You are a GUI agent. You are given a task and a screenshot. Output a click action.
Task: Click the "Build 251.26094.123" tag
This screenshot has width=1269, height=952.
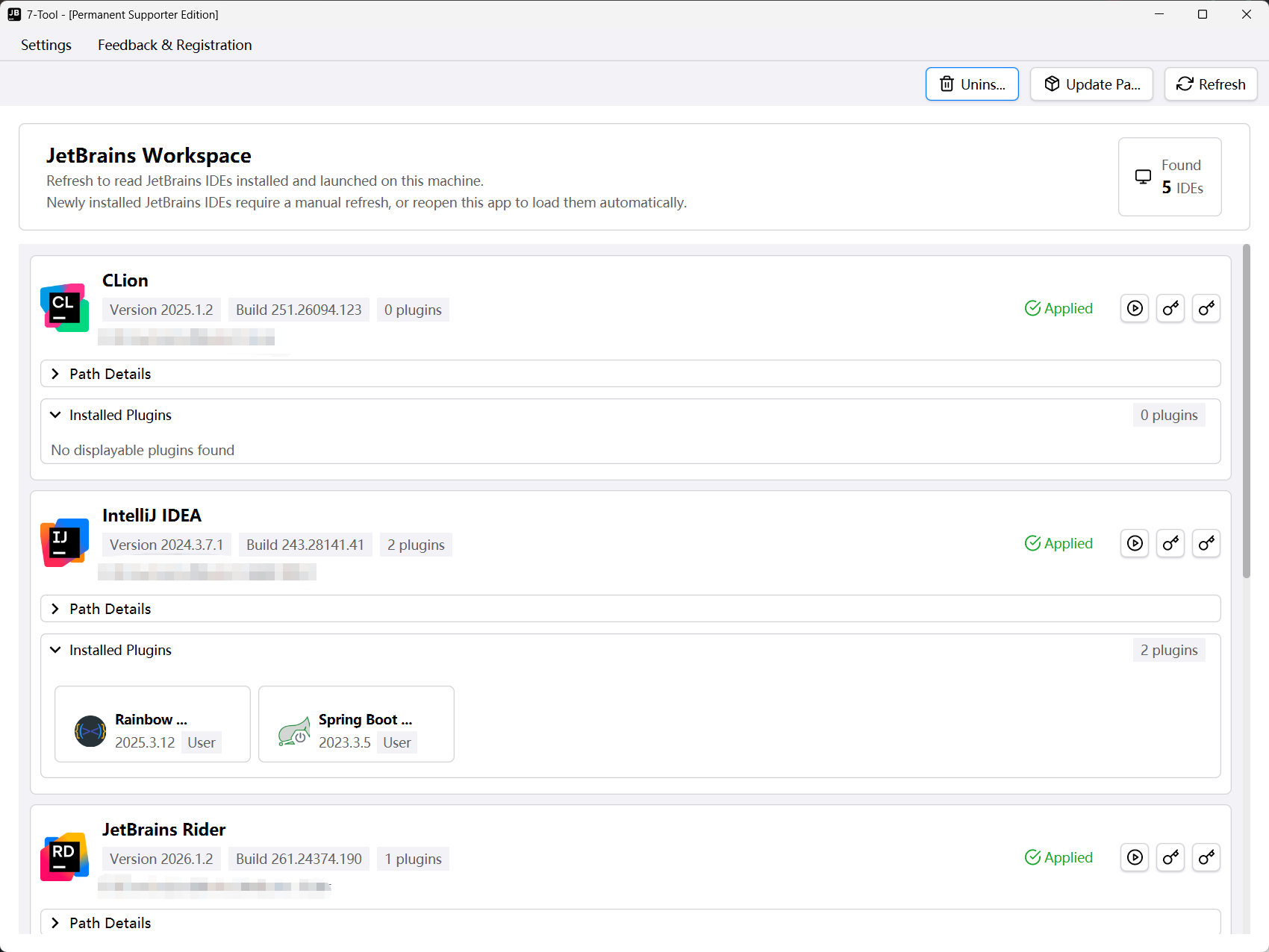coord(299,310)
